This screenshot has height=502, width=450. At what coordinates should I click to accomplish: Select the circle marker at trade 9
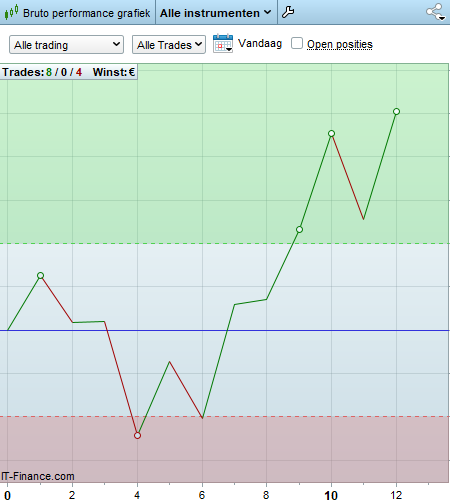[x=299, y=229]
